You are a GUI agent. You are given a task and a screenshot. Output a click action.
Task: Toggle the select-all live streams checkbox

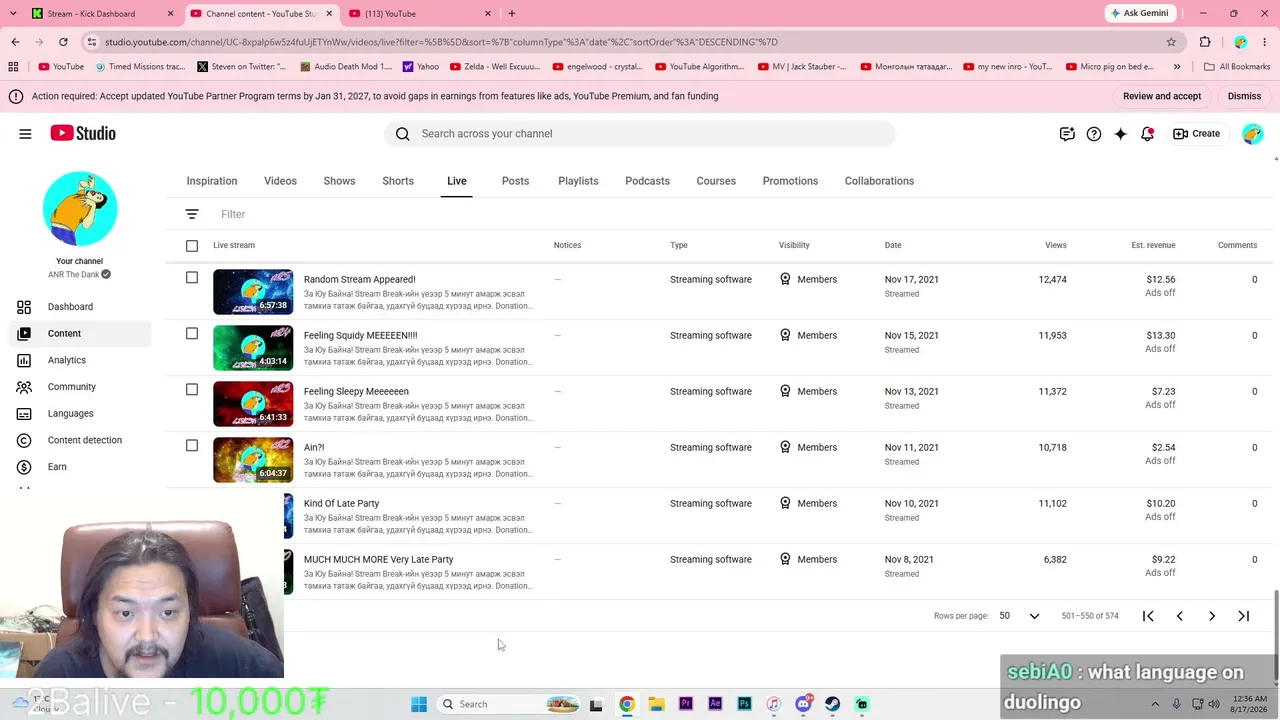(x=192, y=246)
